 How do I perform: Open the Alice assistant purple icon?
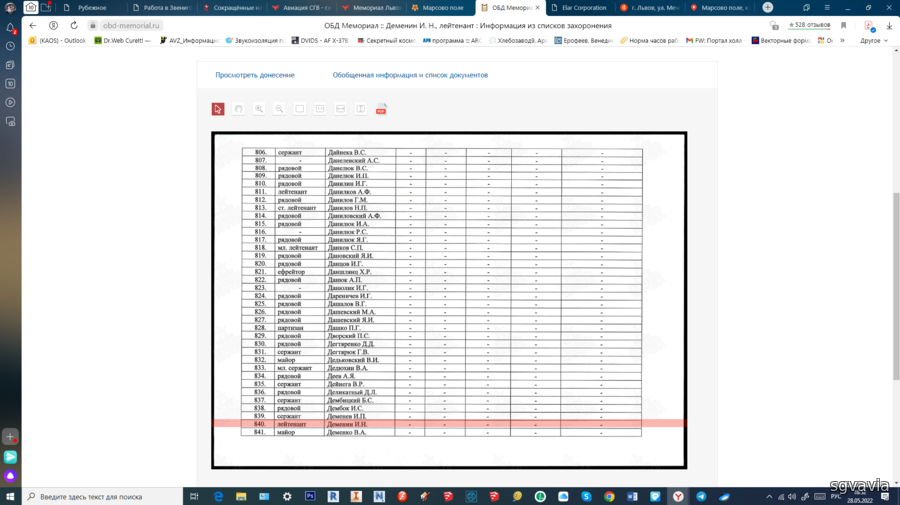(x=10, y=476)
